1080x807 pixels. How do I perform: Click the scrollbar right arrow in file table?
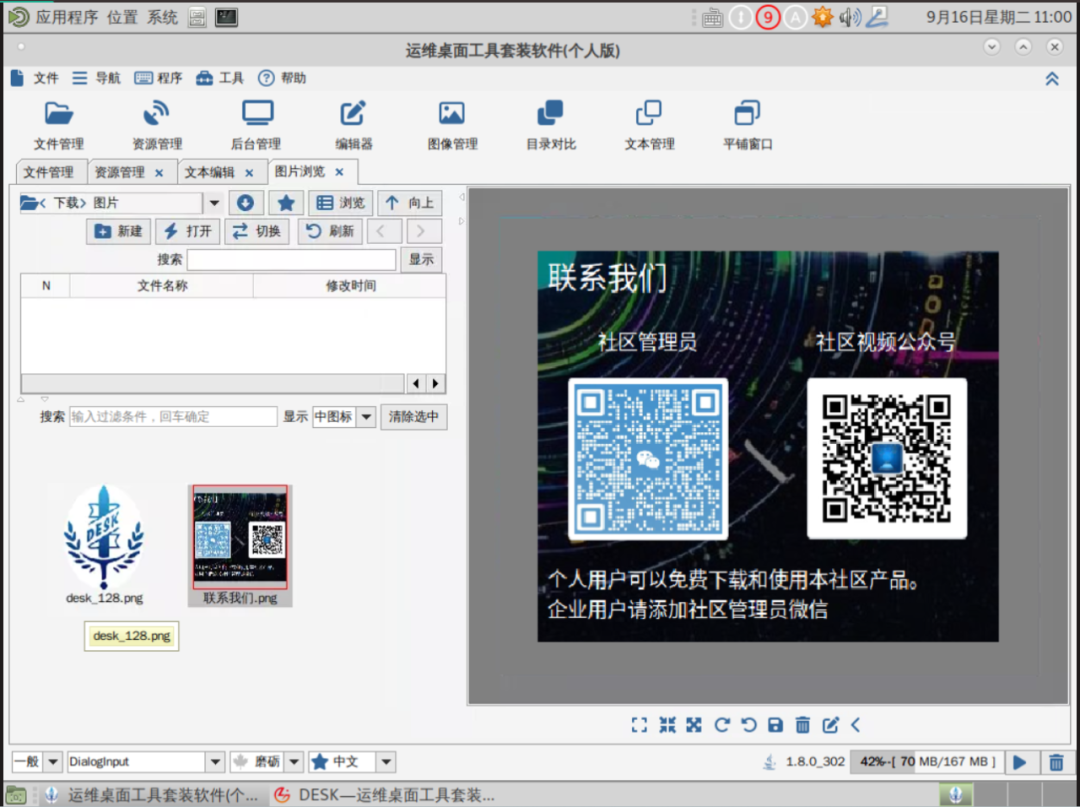[x=435, y=384]
